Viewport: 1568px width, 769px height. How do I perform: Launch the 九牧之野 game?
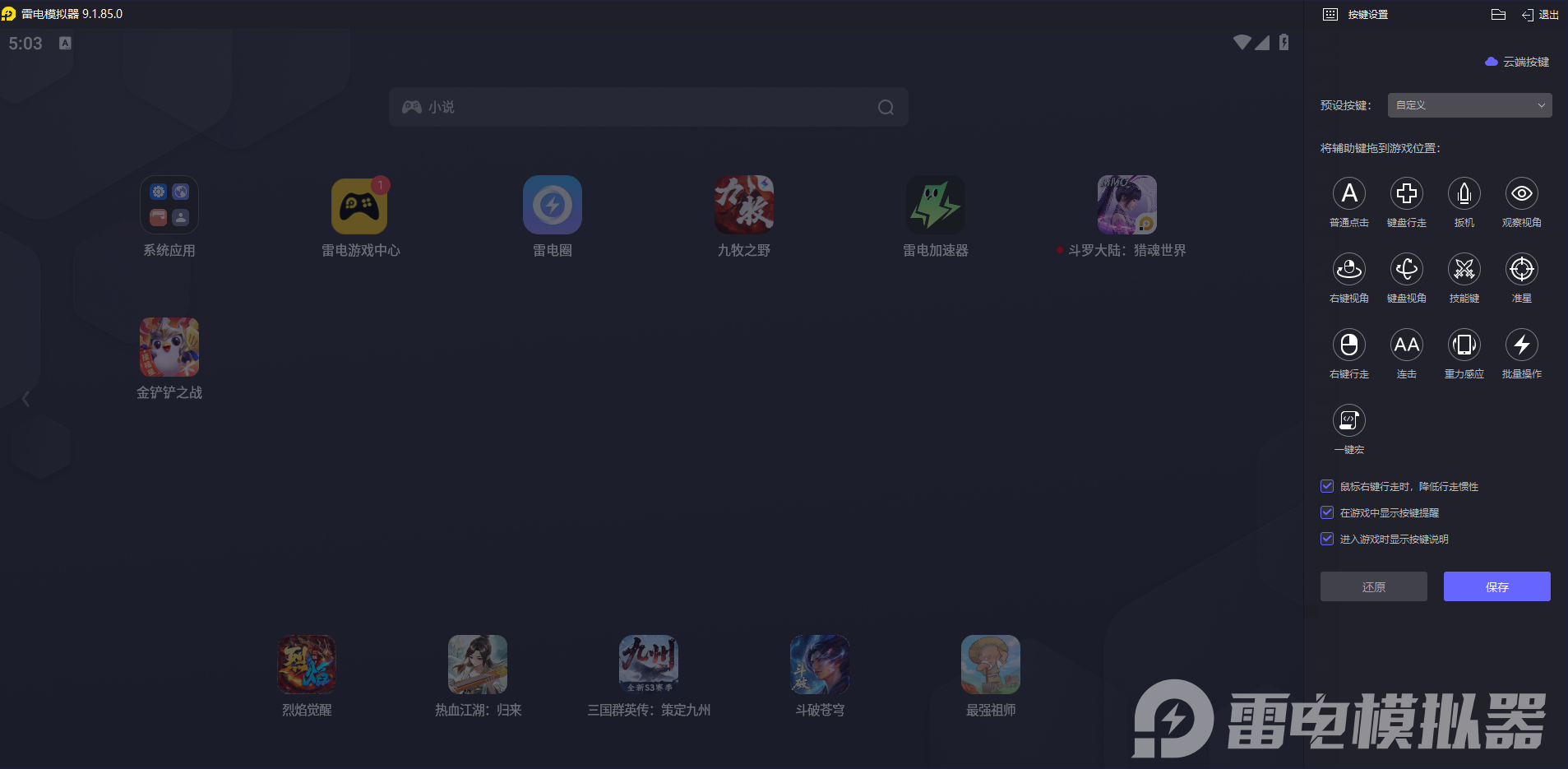(x=744, y=205)
